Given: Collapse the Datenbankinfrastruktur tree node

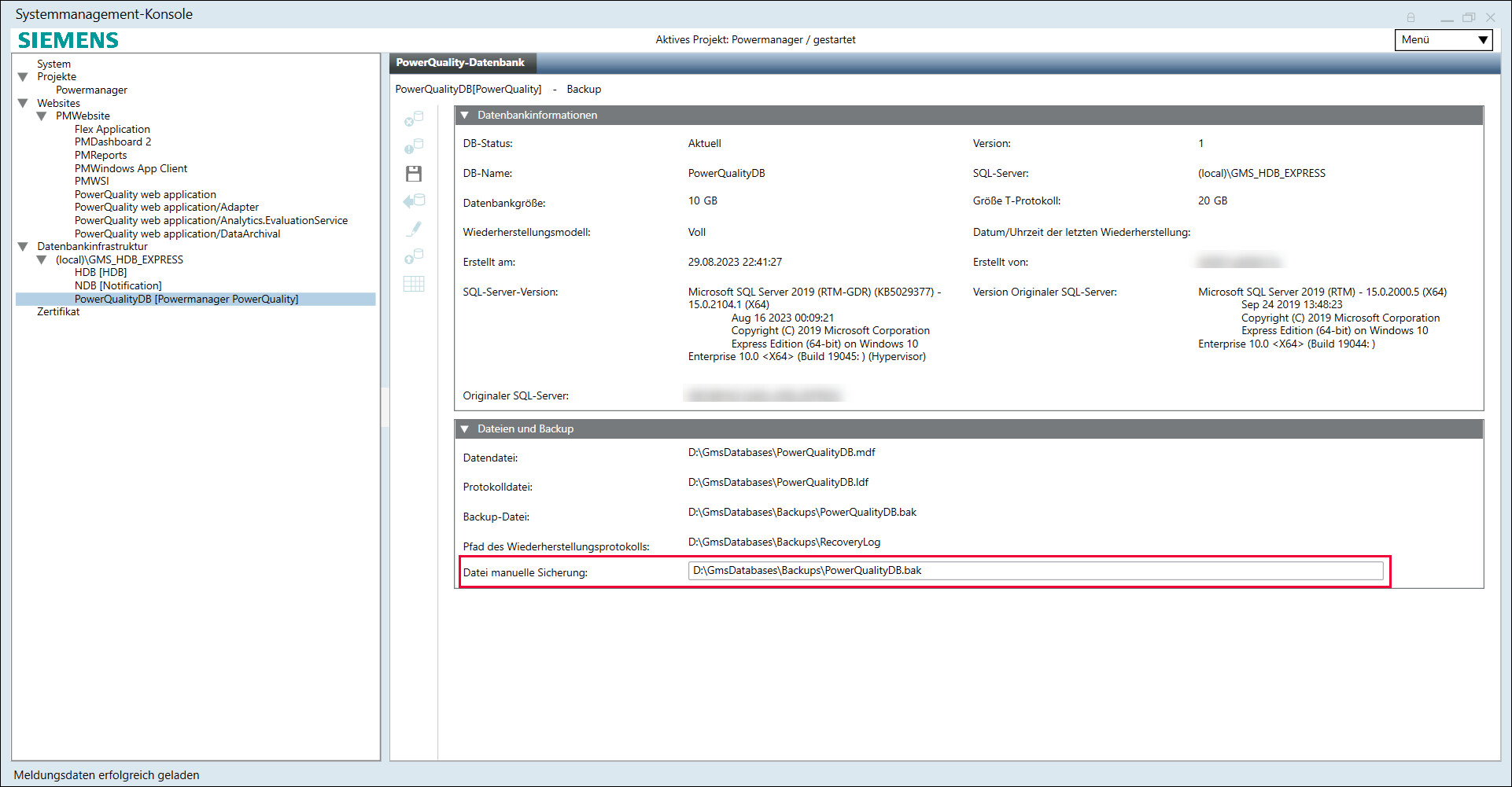Looking at the screenshot, I should pyautogui.click(x=23, y=247).
